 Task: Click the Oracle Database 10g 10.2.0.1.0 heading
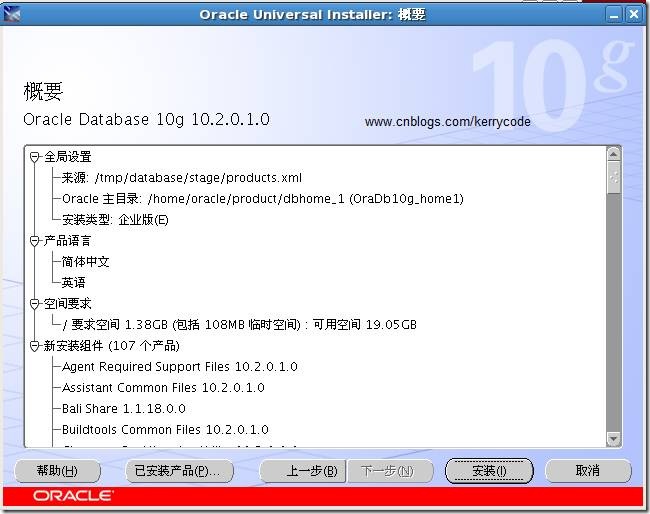[147, 119]
